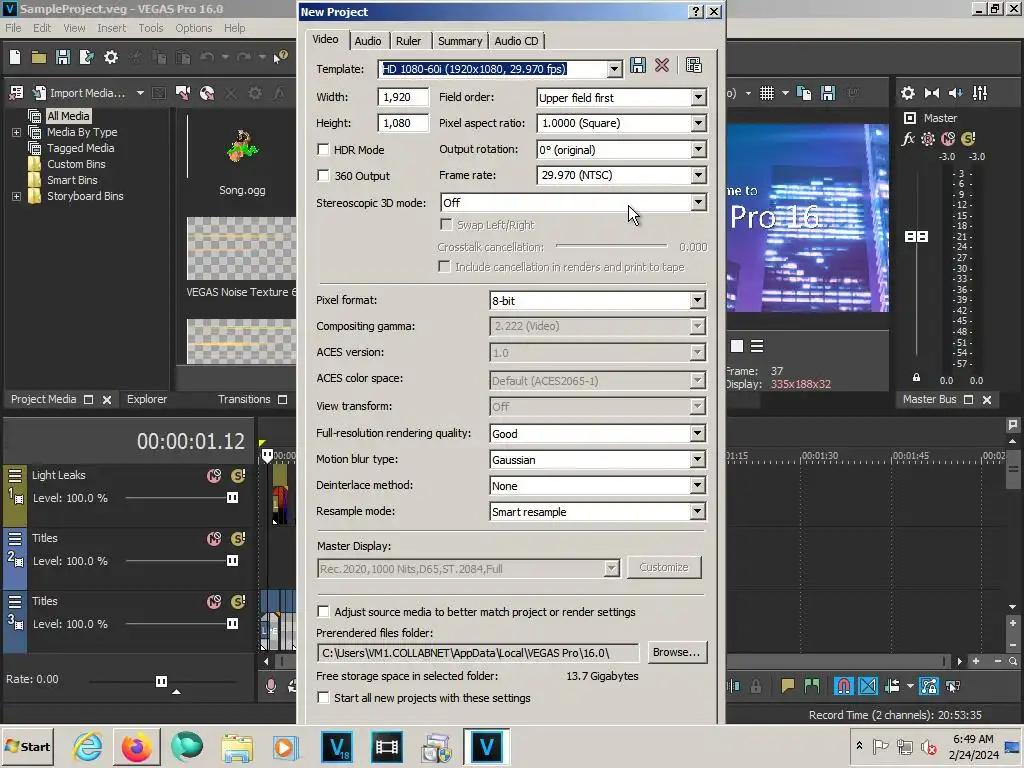Click the Light Leaks track solo icon
Image resolution: width=1024 pixels, height=768 pixels.
[x=238, y=475]
